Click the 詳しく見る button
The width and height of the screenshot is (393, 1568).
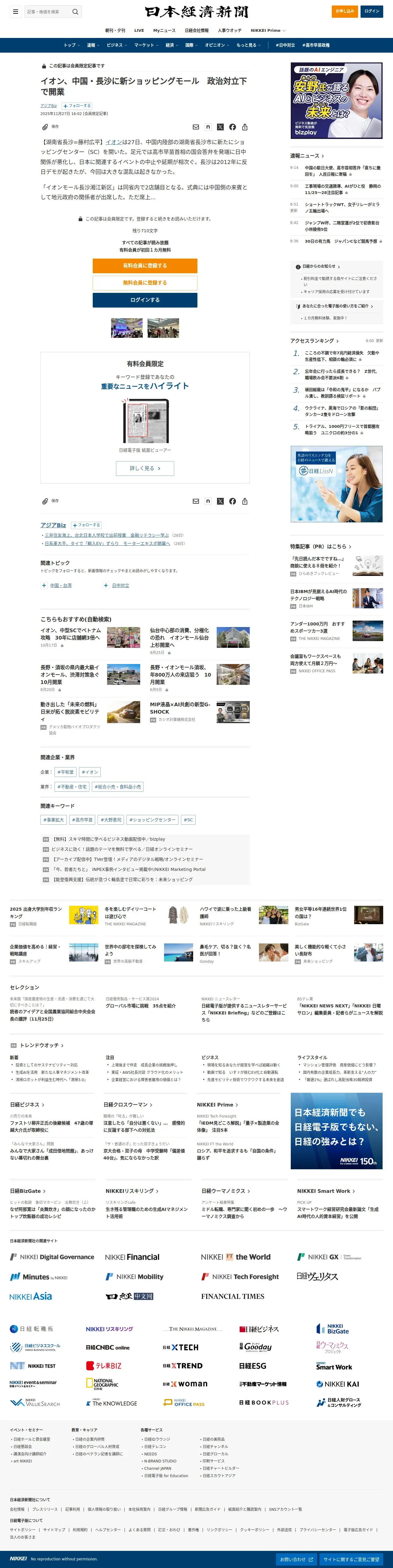point(145,468)
